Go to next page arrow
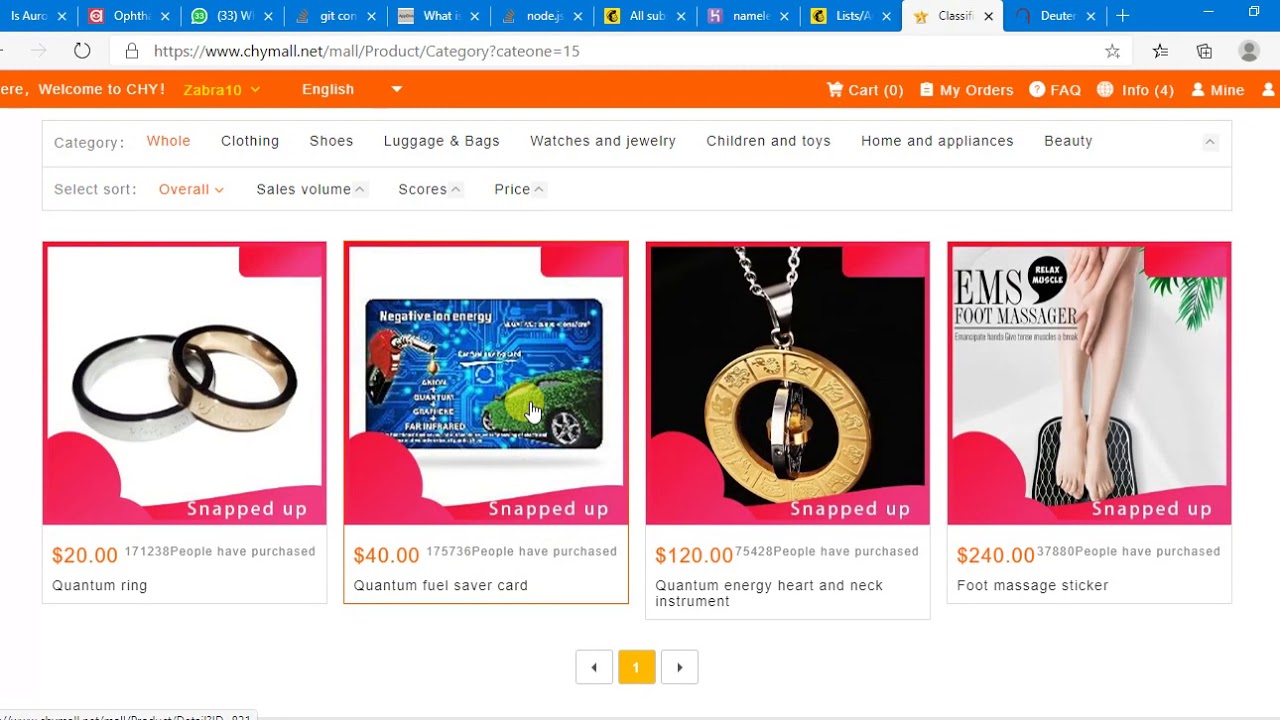 [x=680, y=667]
